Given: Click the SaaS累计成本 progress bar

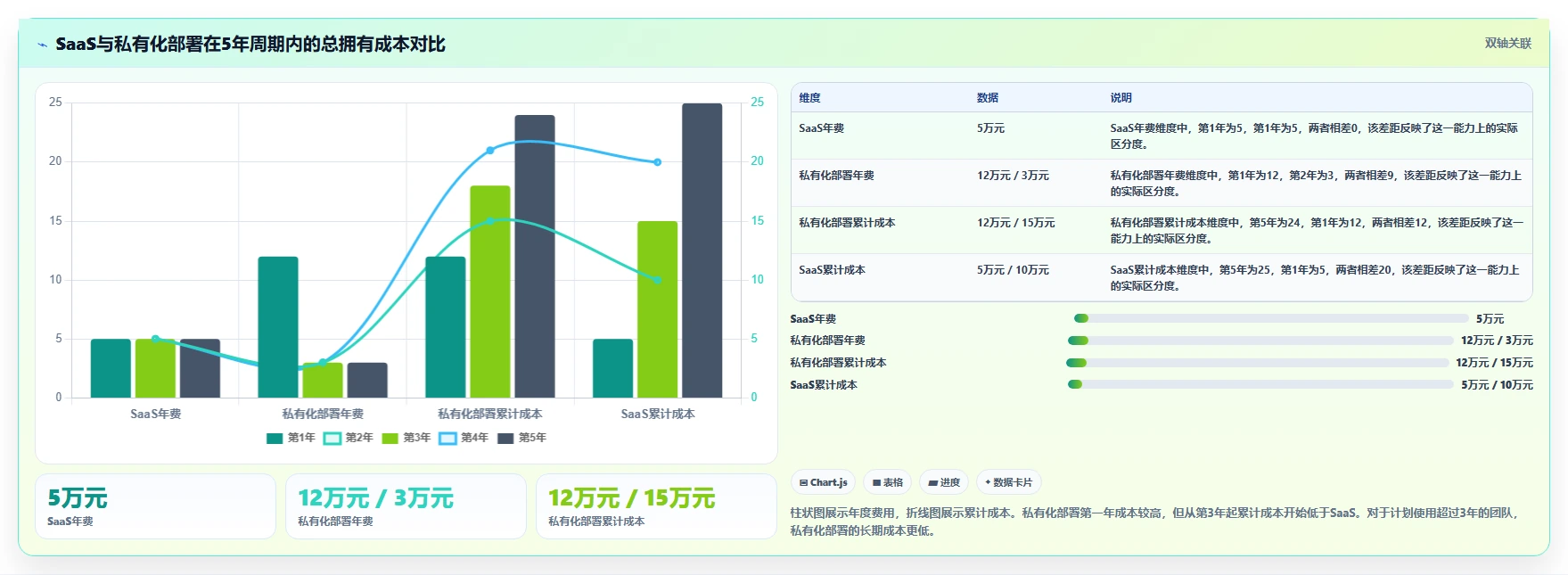Looking at the screenshot, I should coord(1260,384).
